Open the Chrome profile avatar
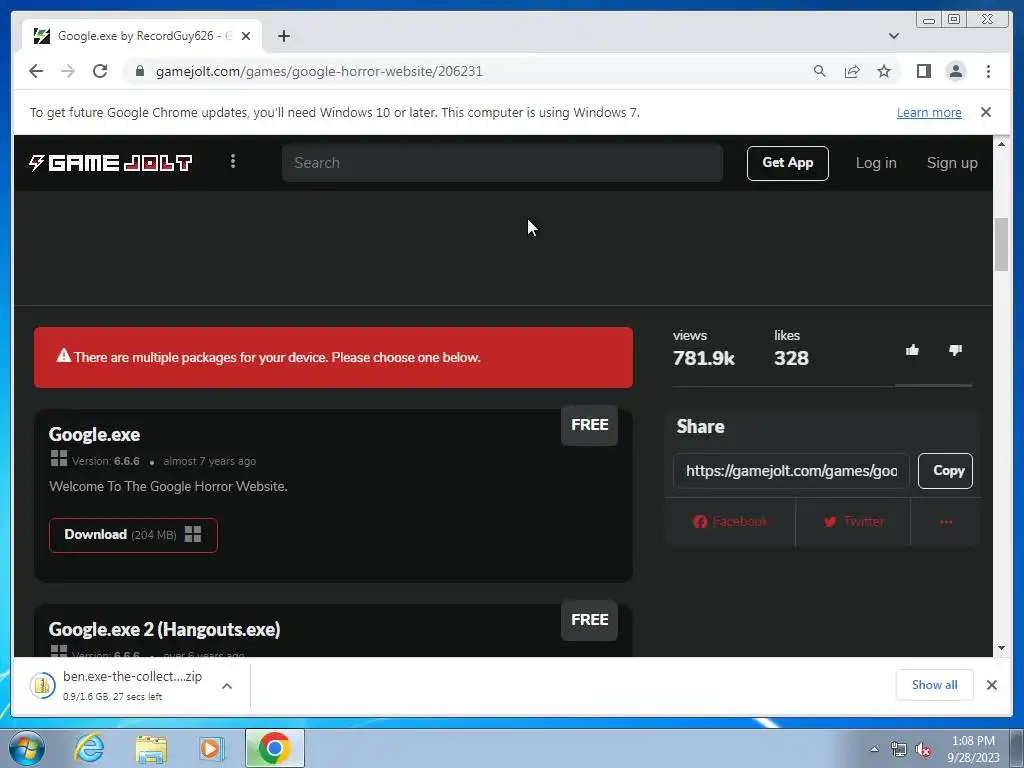The image size is (1024, 768). pyautogui.click(x=955, y=71)
